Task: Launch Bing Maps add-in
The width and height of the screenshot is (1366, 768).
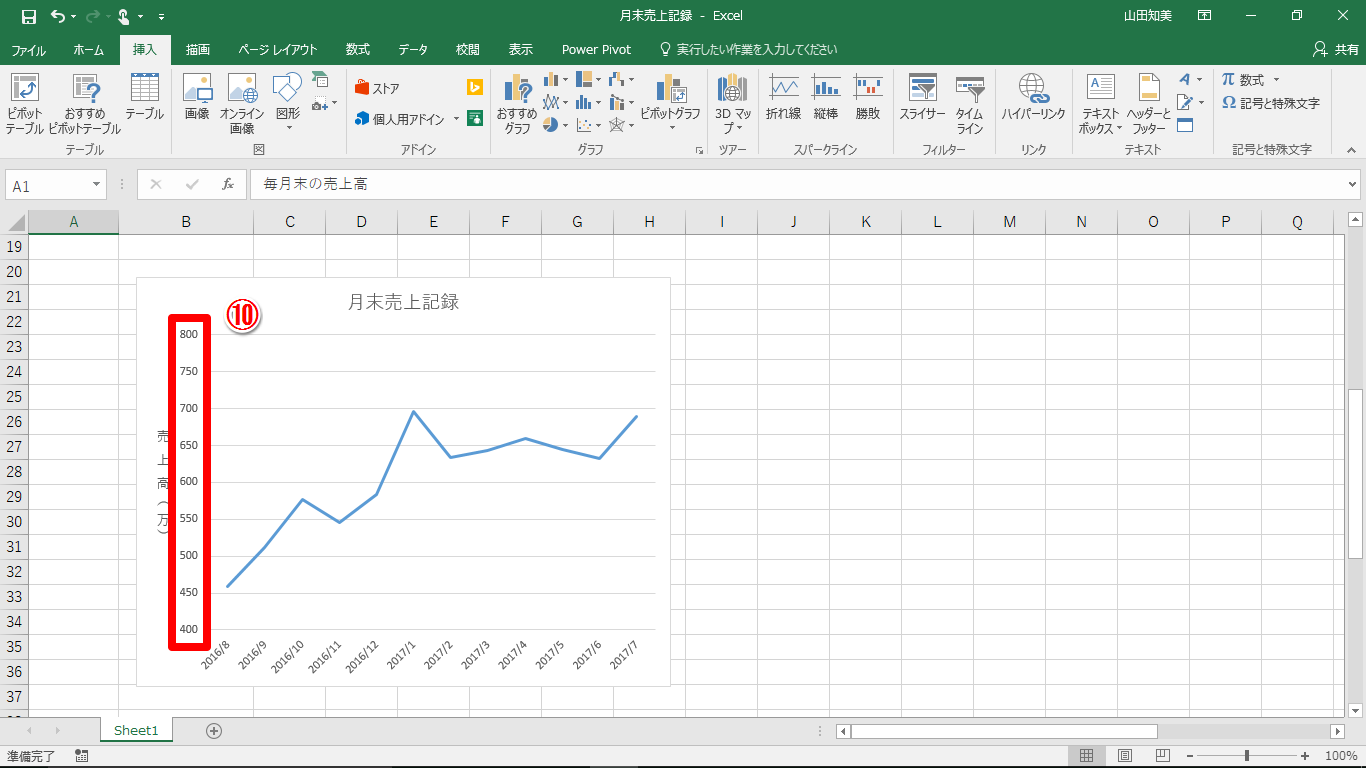Action: pos(475,88)
